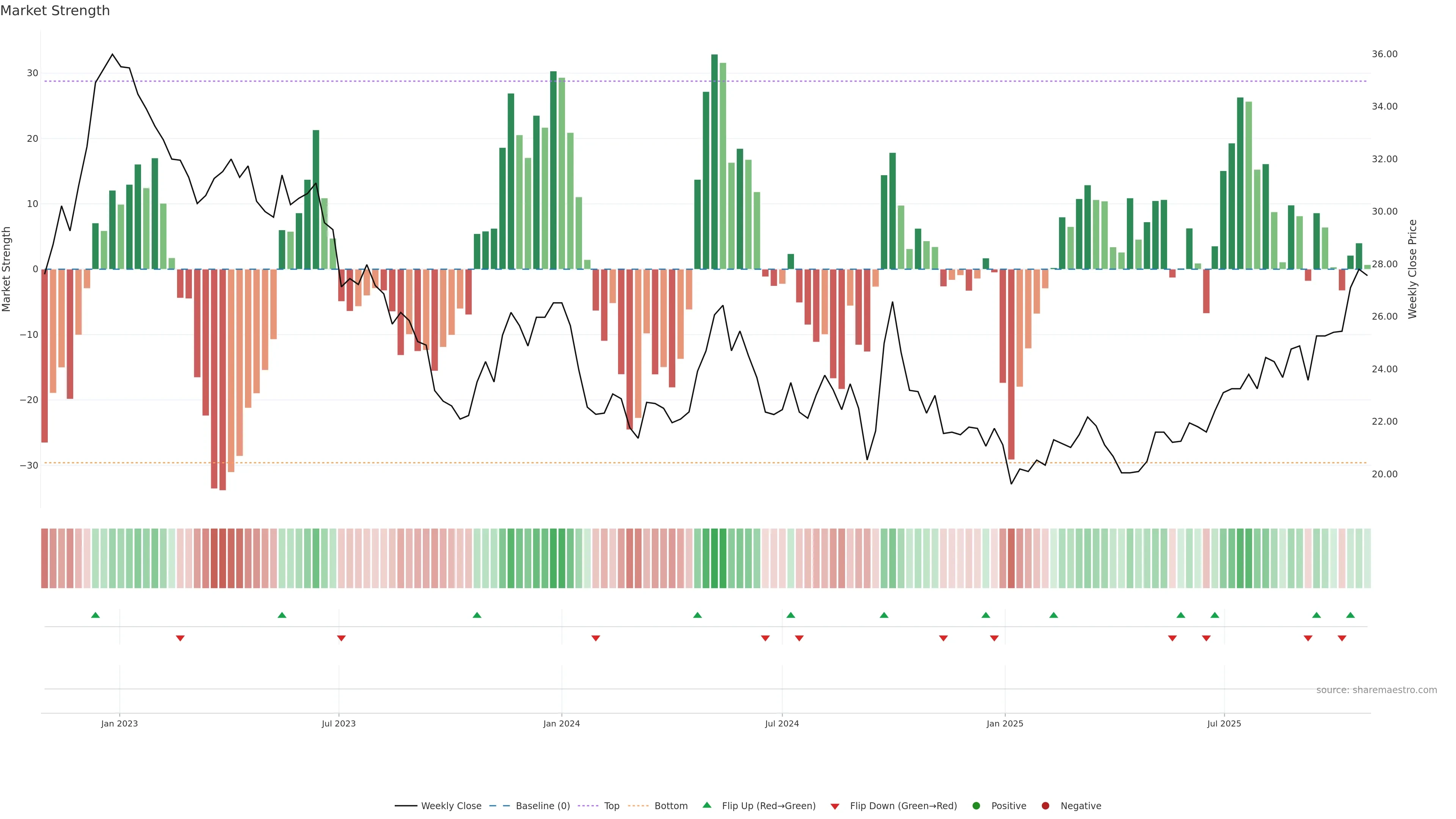Click the Negative red dot legend icon
The image size is (1456, 819).
point(1045,805)
